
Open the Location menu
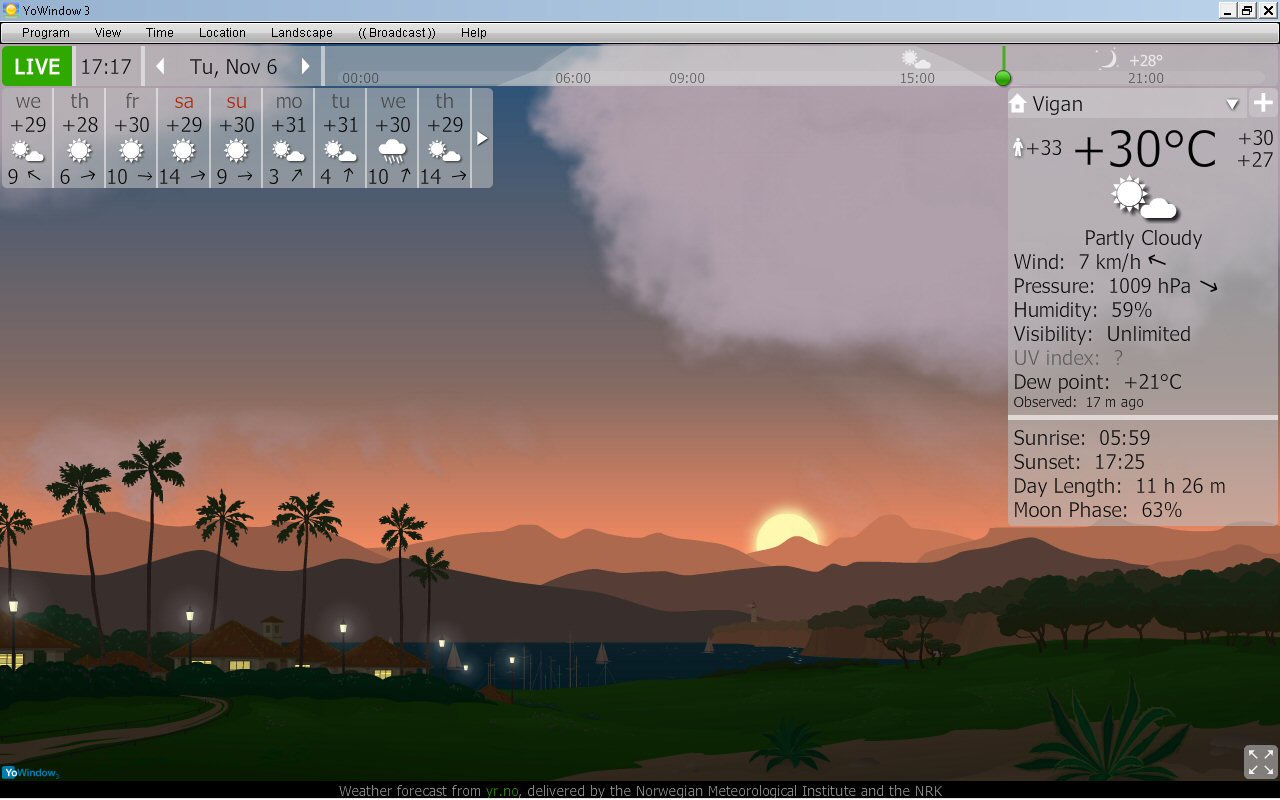pos(222,32)
